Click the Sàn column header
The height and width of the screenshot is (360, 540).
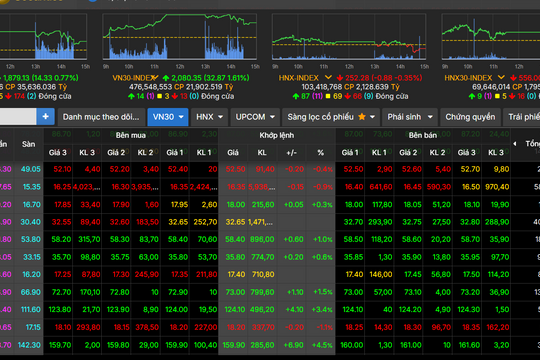[29, 144]
